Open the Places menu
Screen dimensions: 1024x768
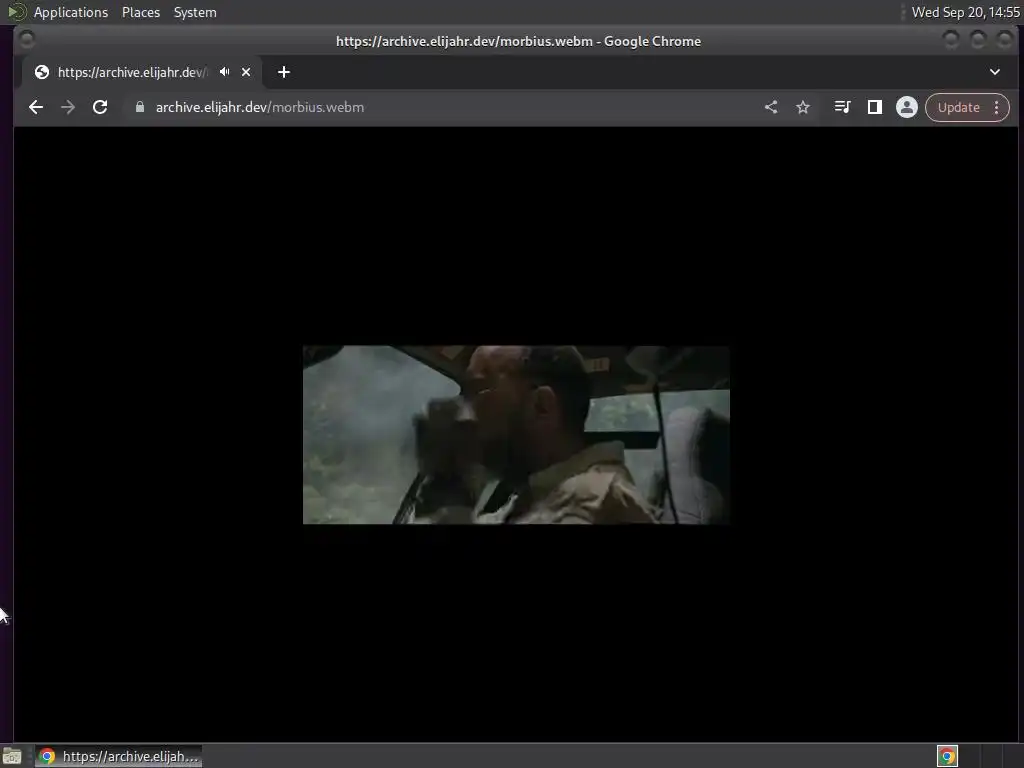point(141,12)
